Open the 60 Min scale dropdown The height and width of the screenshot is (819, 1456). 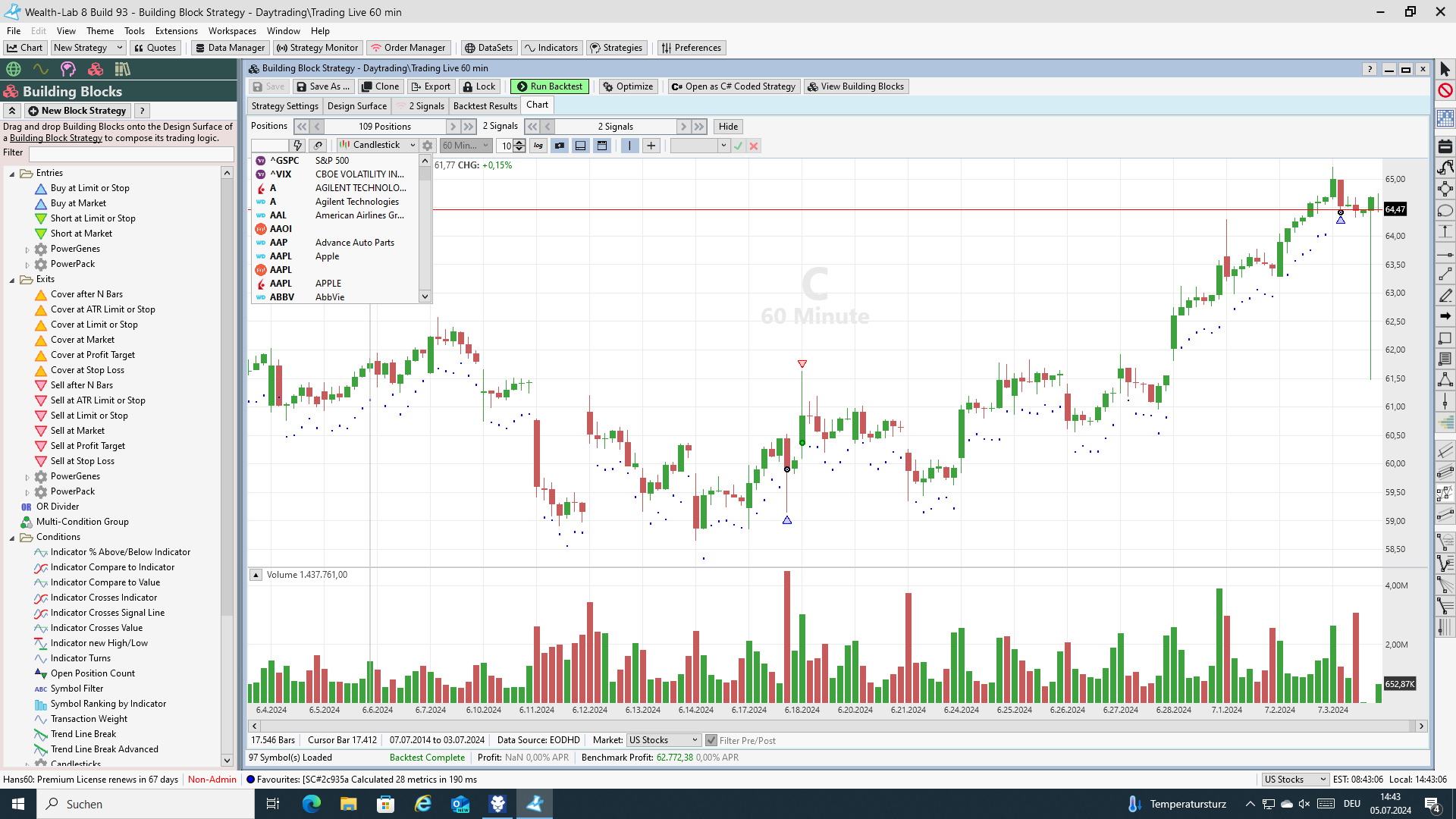(466, 146)
